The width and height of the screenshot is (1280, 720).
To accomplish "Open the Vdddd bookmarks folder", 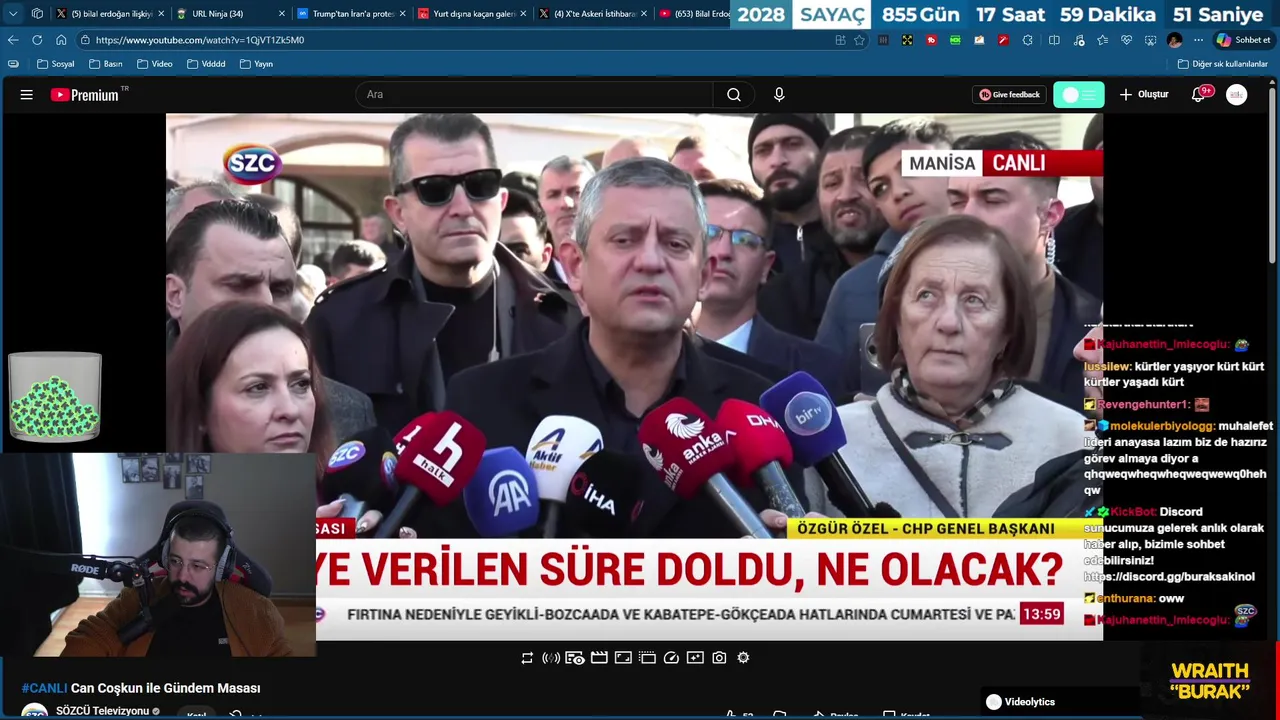I will pos(206,64).
